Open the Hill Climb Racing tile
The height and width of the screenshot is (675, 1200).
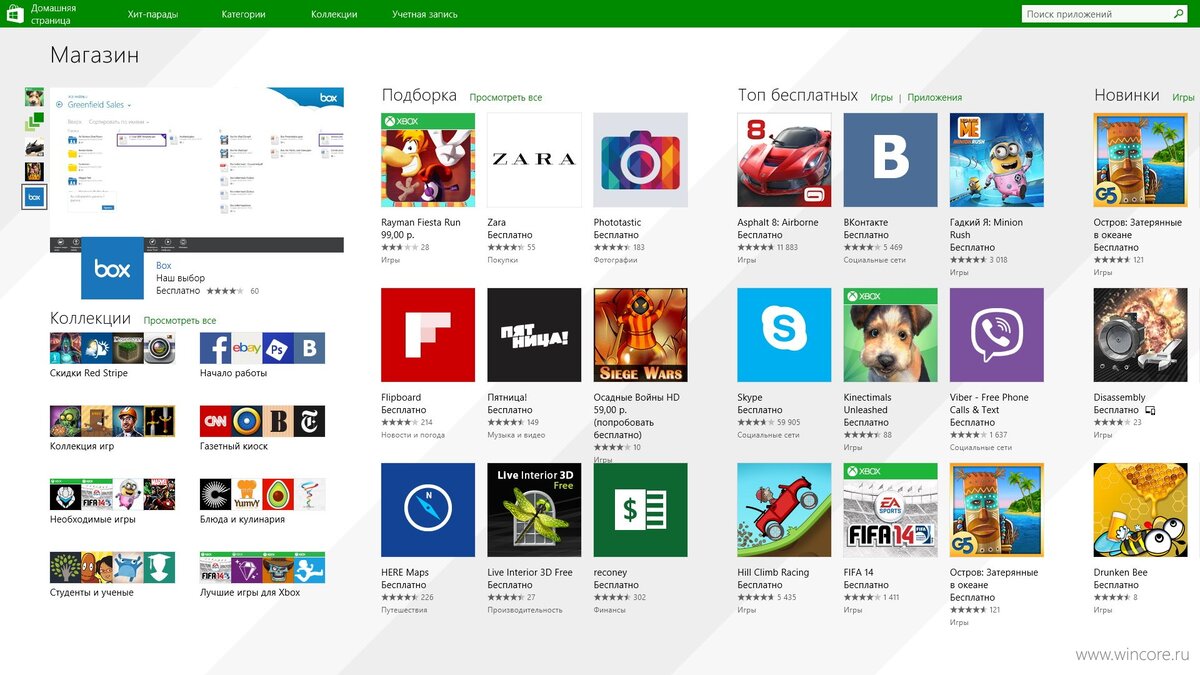pos(784,510)
